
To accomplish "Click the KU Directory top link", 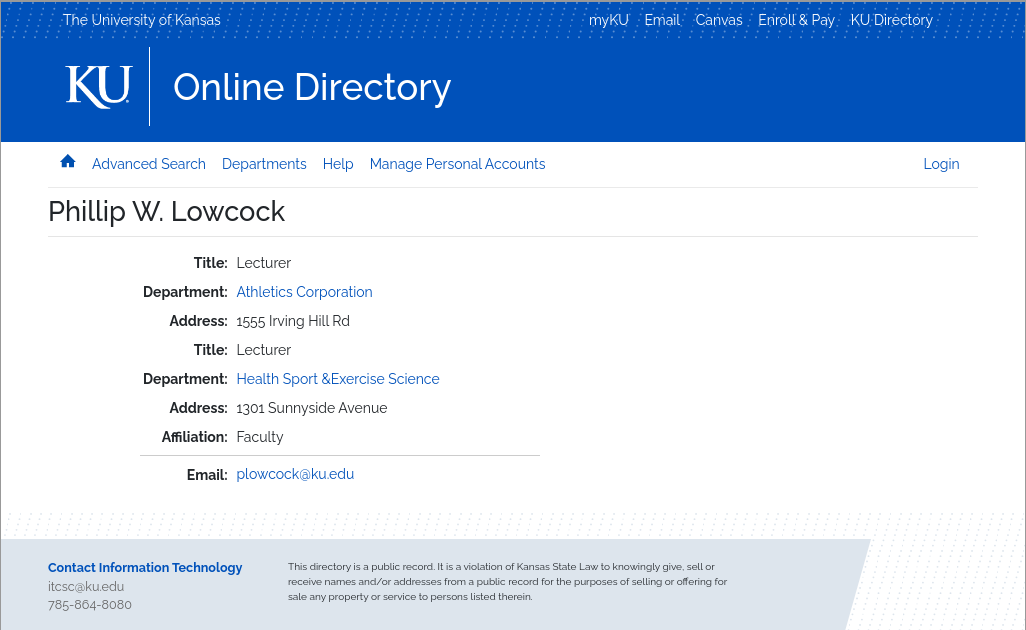I will 891,20.
